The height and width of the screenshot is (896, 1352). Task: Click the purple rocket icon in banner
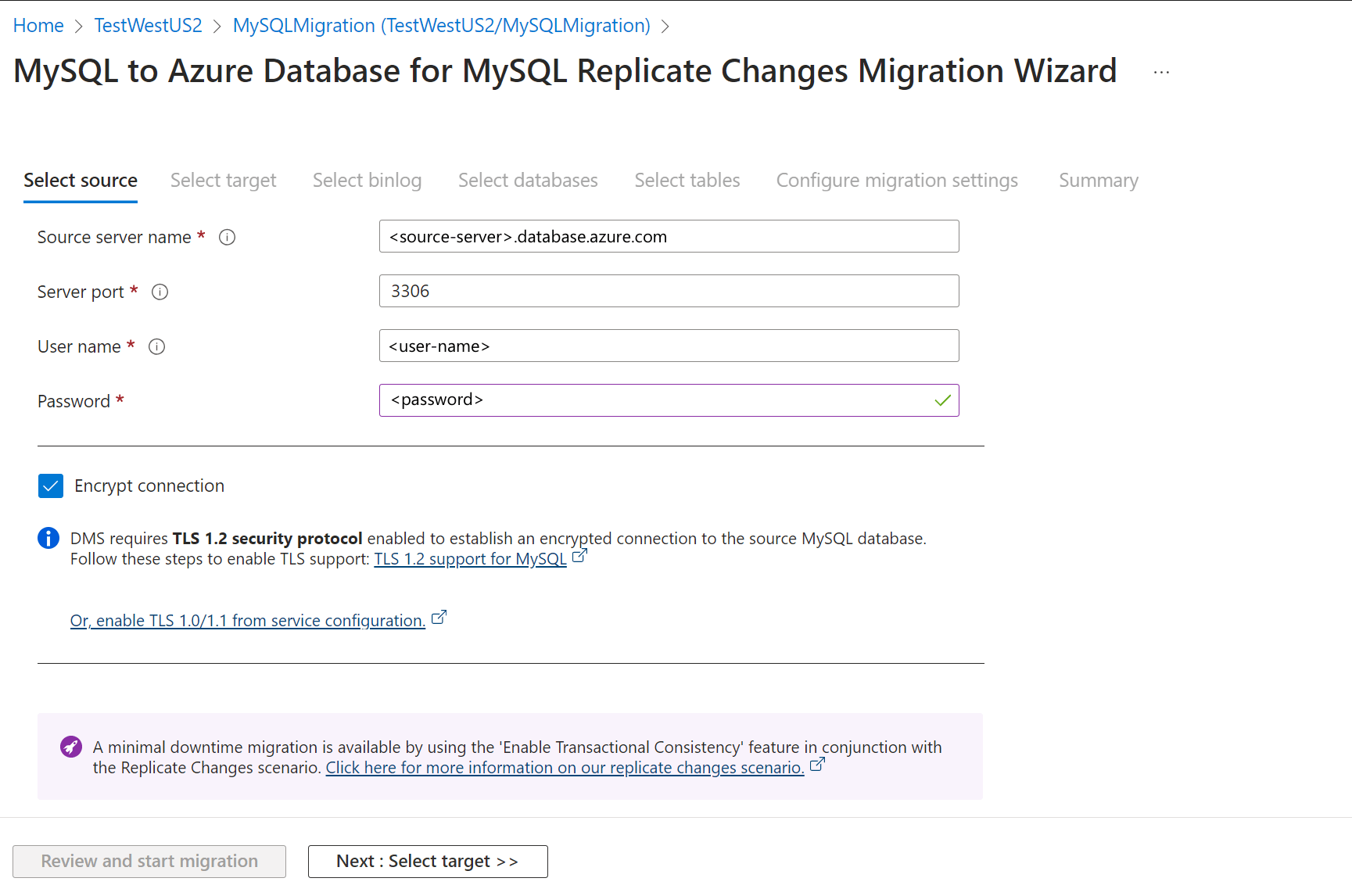coord(71,747)
